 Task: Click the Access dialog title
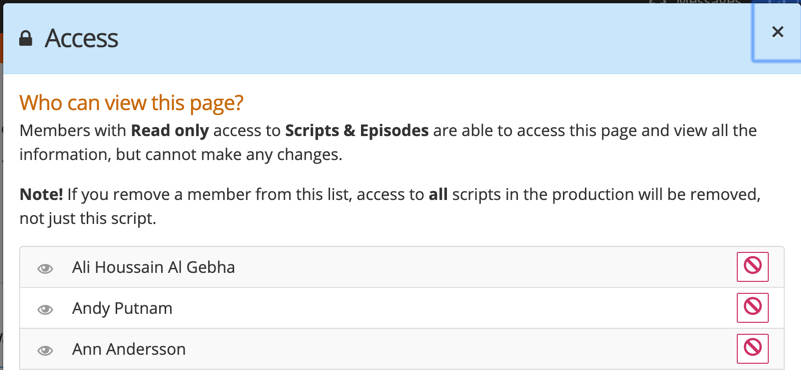81,38
